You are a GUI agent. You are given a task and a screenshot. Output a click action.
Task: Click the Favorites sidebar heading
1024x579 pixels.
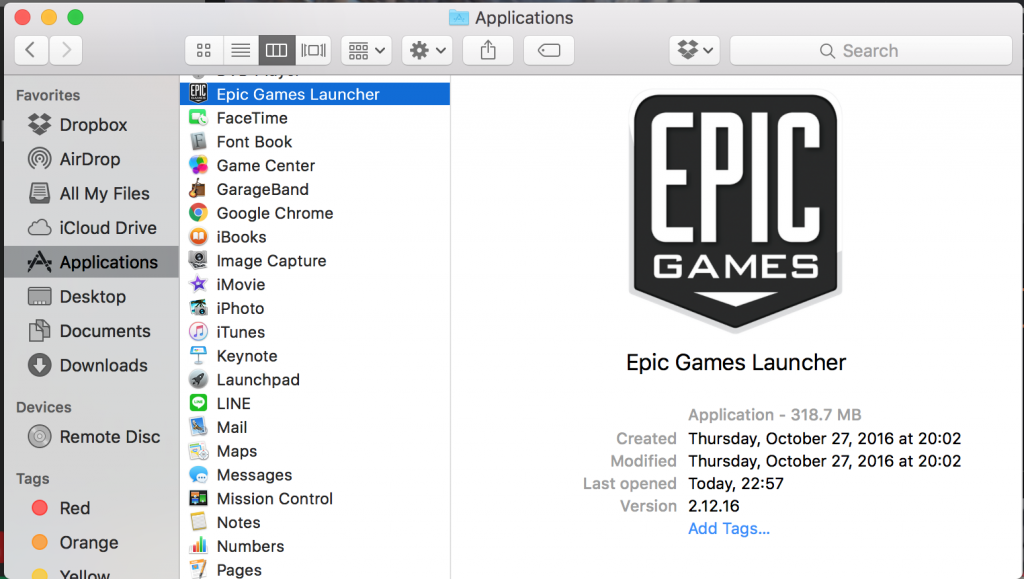pos(48,95)
